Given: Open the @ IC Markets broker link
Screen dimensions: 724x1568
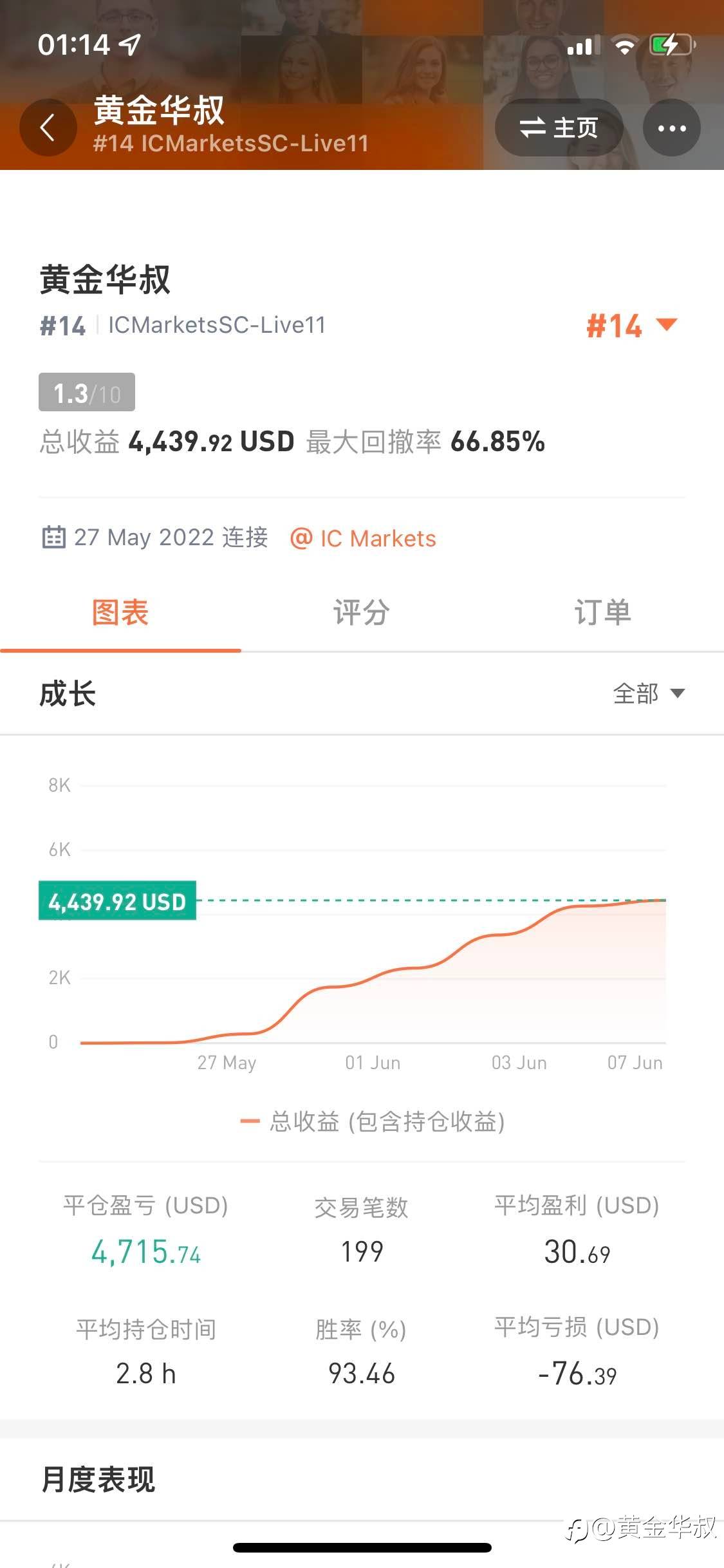Looking at the screenshot, I should click(x=364, y=538).
